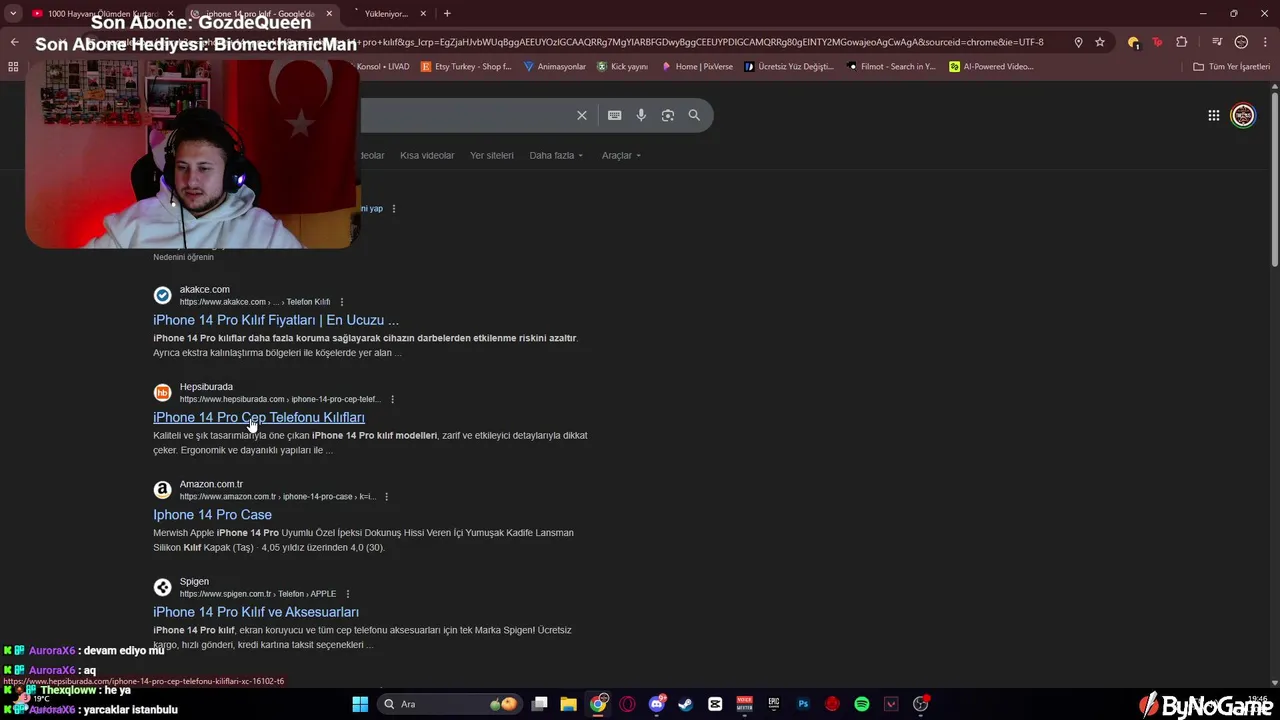Open a new tab with plus button
The width and height of the screenshot is (1280, 720).
click(447, 13)
